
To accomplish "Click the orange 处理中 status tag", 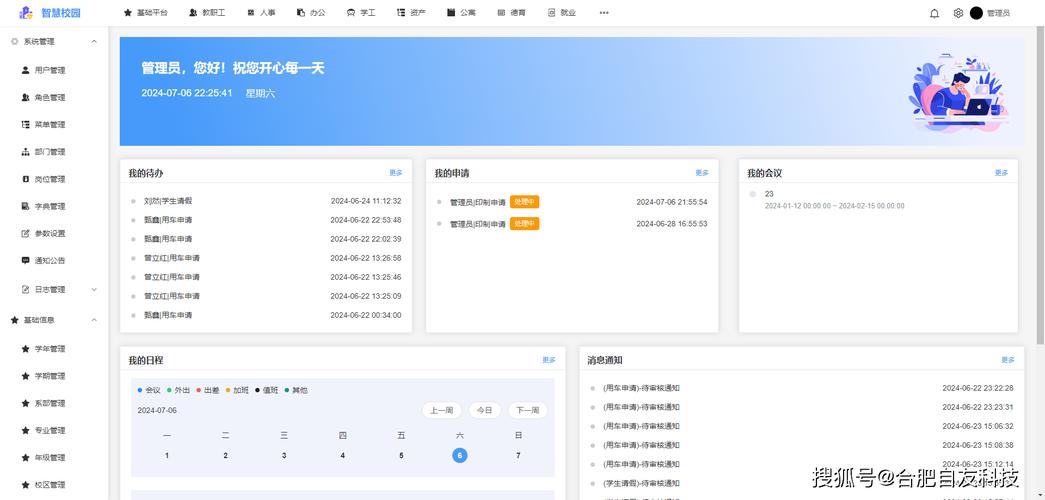I will (x=524, y=202).
